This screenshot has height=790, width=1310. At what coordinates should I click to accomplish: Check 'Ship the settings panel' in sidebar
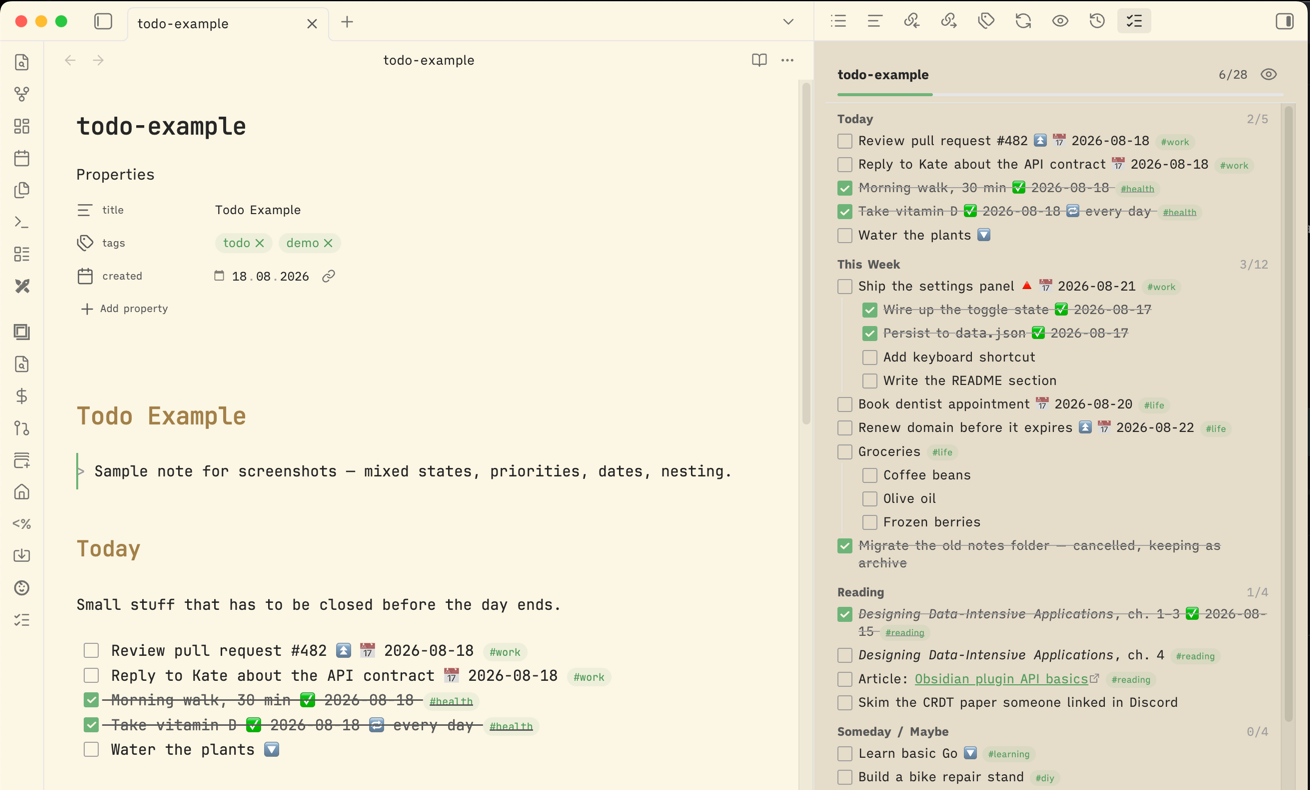pos(845,286)
